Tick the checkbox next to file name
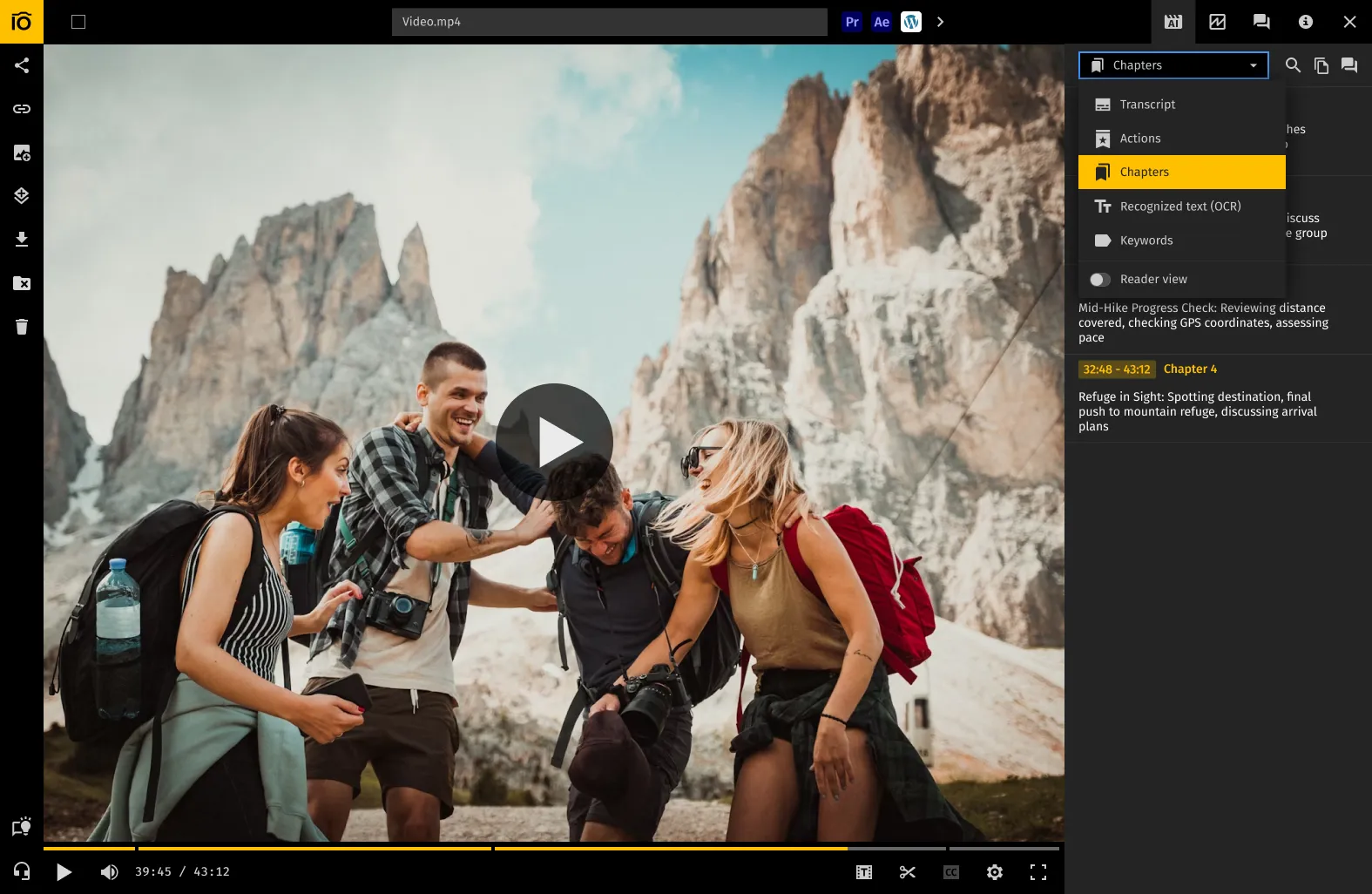 click(x=78, y=22)
